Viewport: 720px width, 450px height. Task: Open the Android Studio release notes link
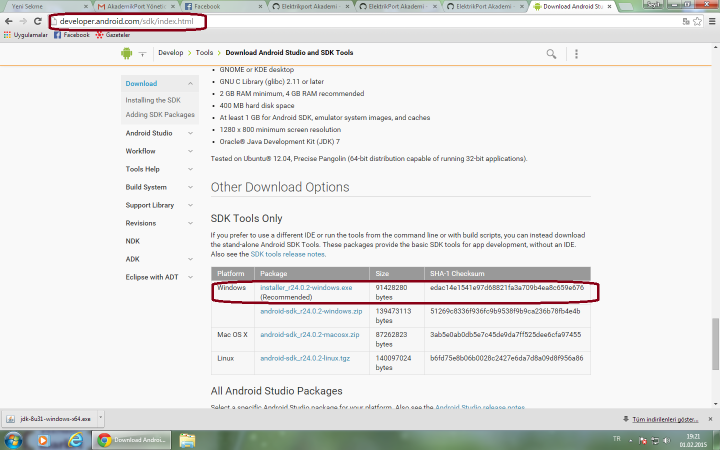click(x=479, y=407)
